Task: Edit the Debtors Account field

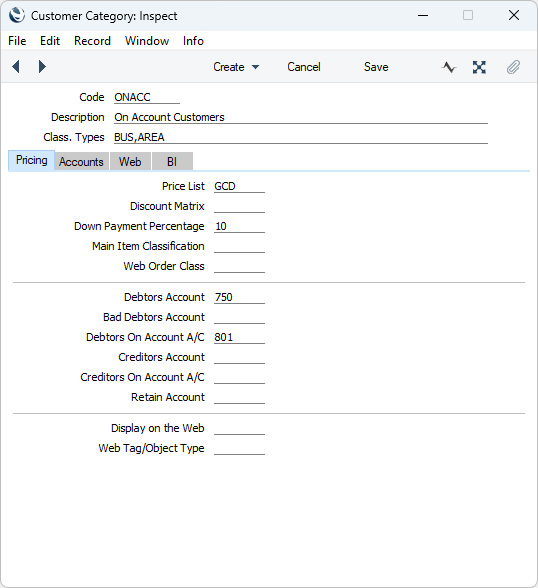Action: (239, 297)
